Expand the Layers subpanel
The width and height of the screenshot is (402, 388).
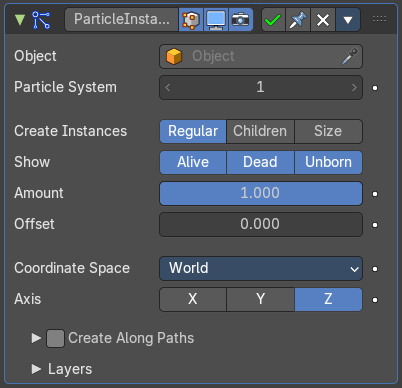pos(36,369)
